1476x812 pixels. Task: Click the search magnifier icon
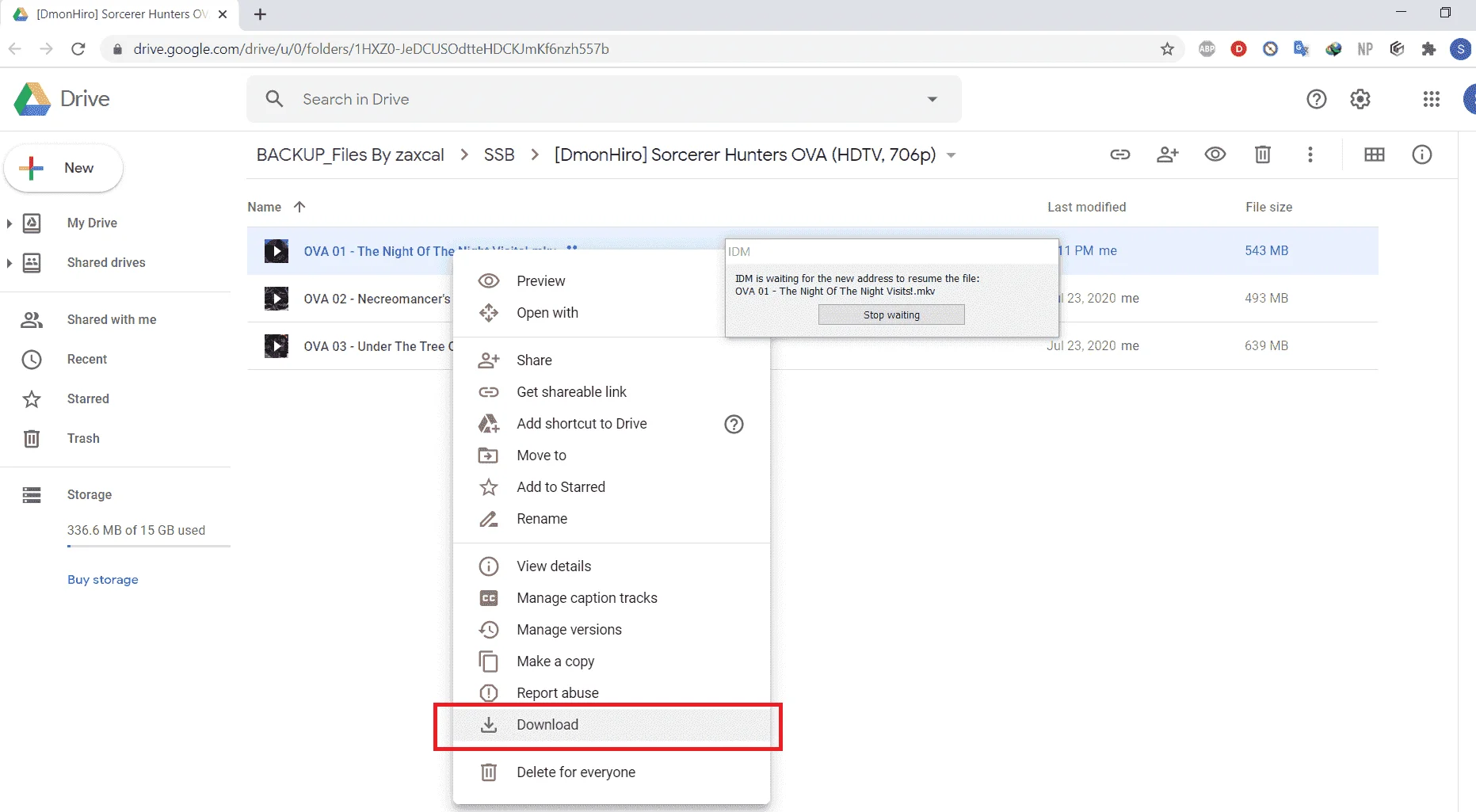(274, 99)
